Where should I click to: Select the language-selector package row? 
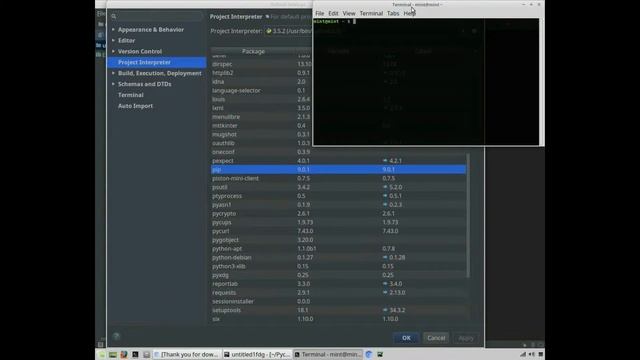pos(262,91)
